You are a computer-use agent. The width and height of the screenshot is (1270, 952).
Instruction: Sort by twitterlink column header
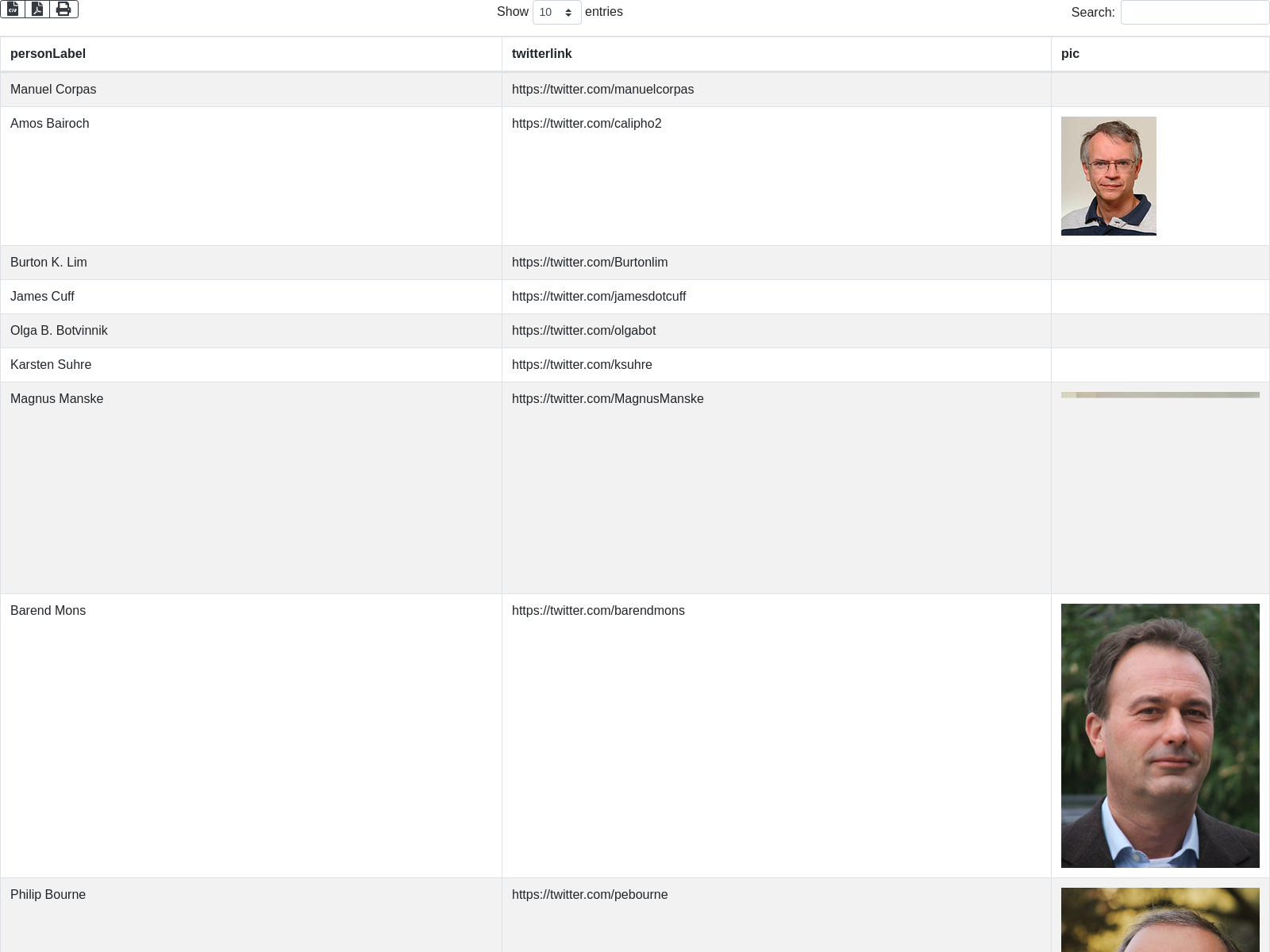541,54
